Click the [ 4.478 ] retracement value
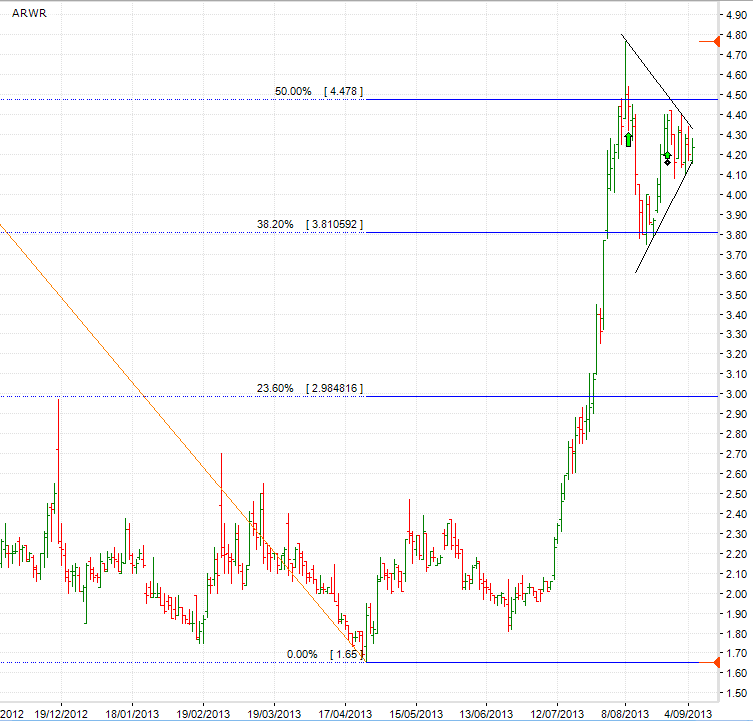 [x=343, y=91]
